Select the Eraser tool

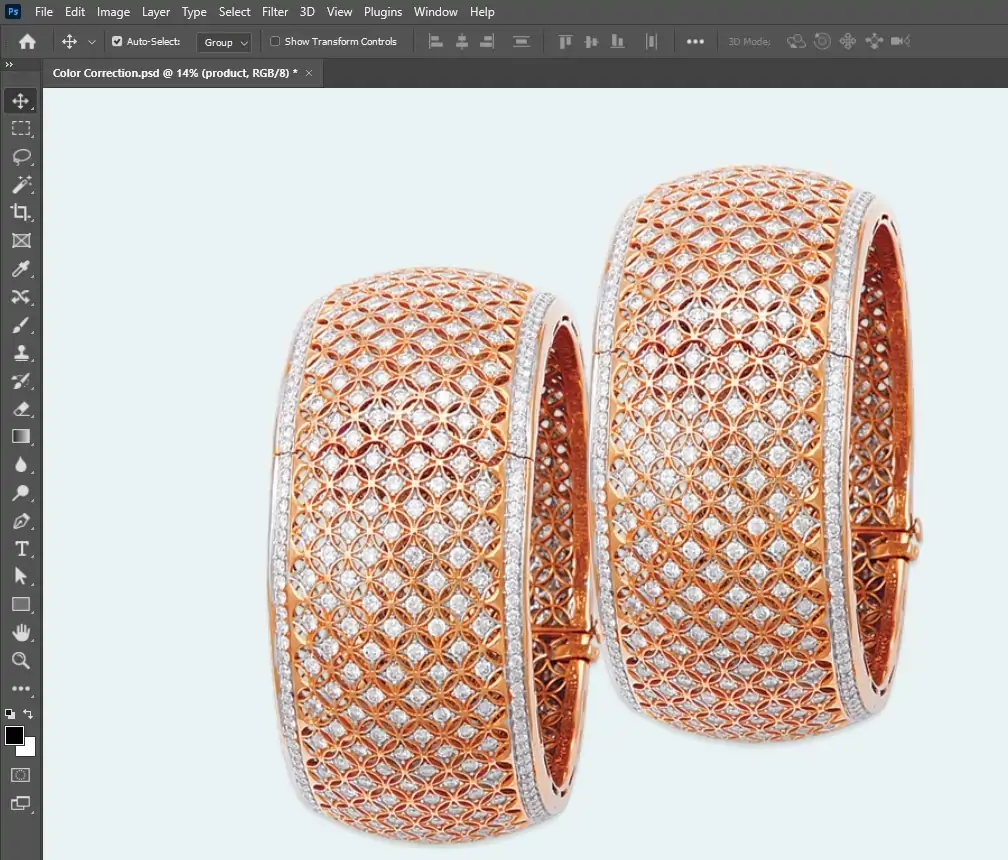tap(21, 409)
